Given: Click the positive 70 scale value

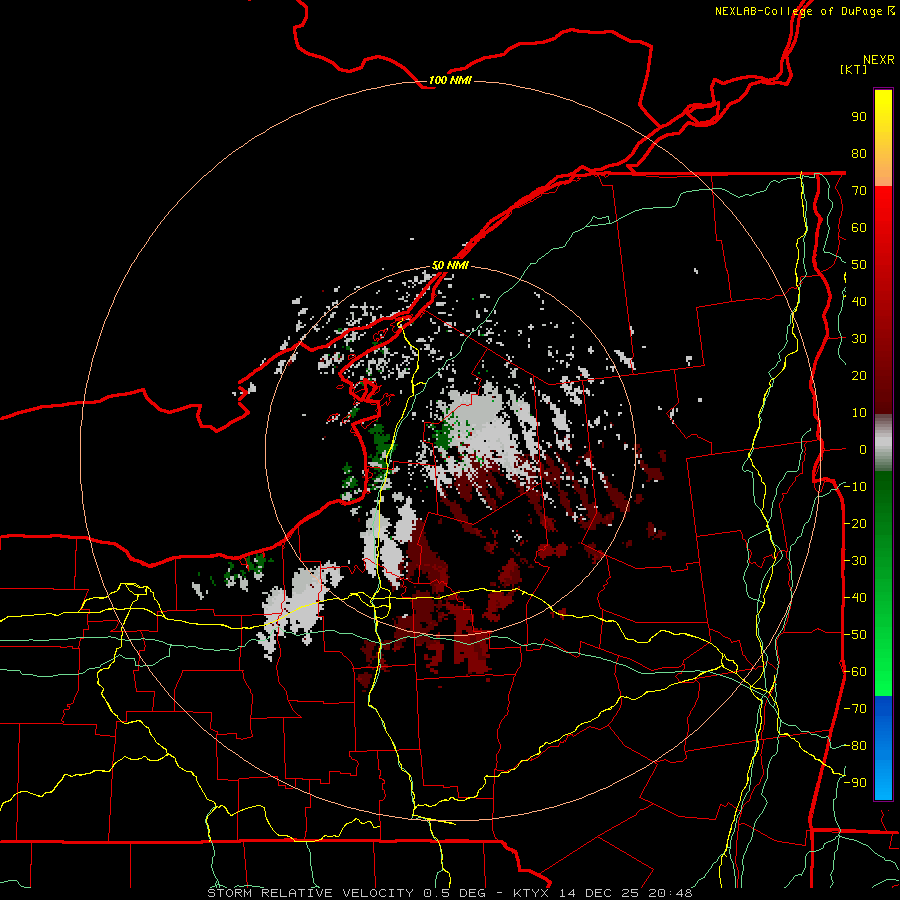Looking at the screenshot, I should (x=859, y=191).
